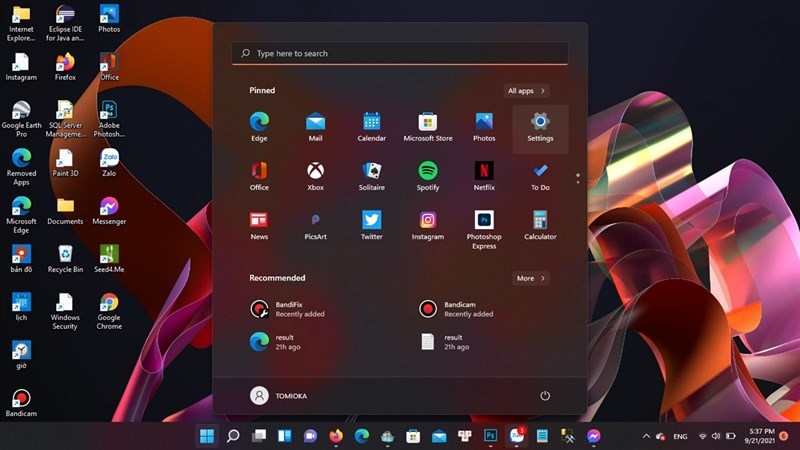Click the Settings gear in Pinned
The image size is (800, 450).
(x=540, y=127)
